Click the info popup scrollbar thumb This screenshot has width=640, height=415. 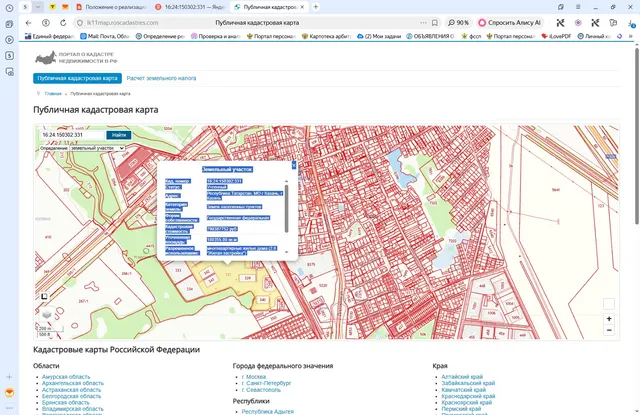(x=286, y=209)
